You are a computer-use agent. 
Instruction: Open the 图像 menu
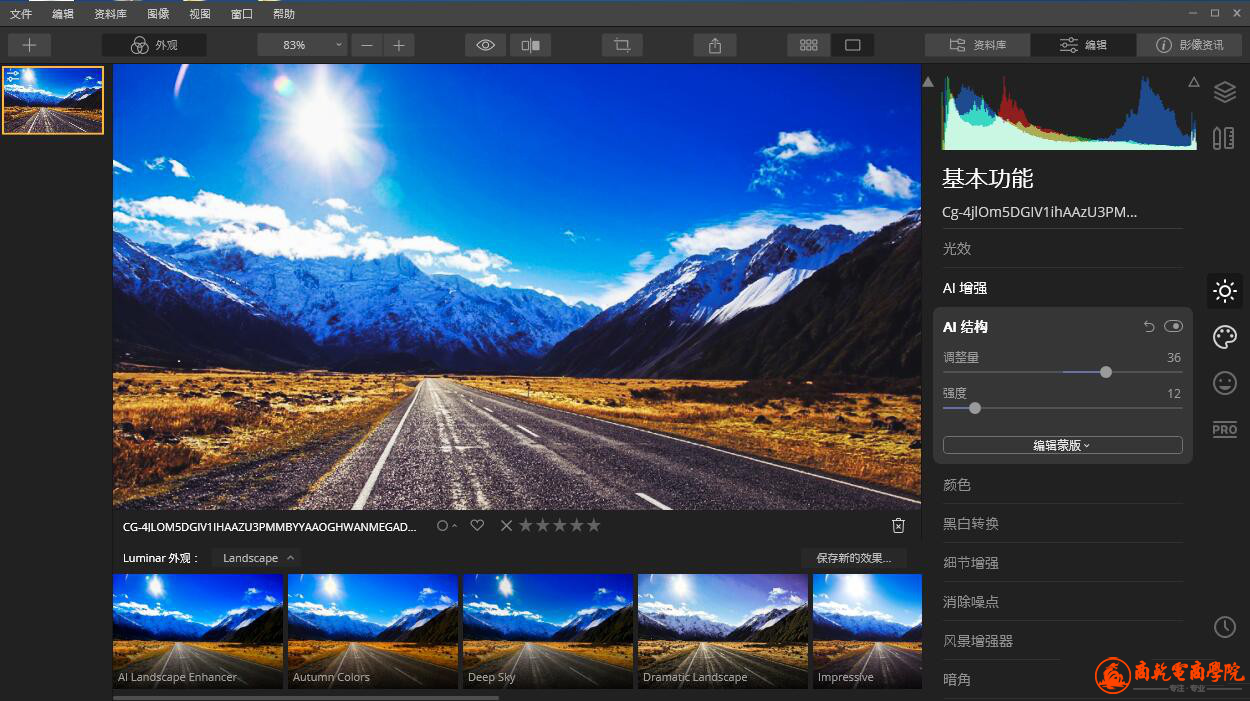(158, 14)
